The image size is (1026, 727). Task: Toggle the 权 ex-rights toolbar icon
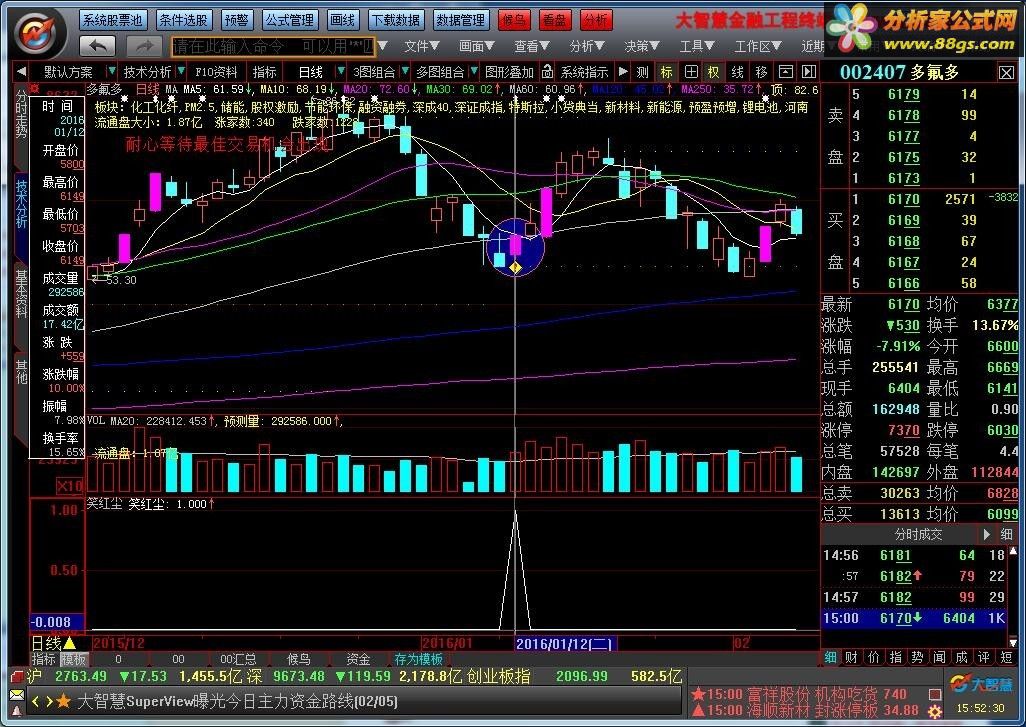click(713, 72)
